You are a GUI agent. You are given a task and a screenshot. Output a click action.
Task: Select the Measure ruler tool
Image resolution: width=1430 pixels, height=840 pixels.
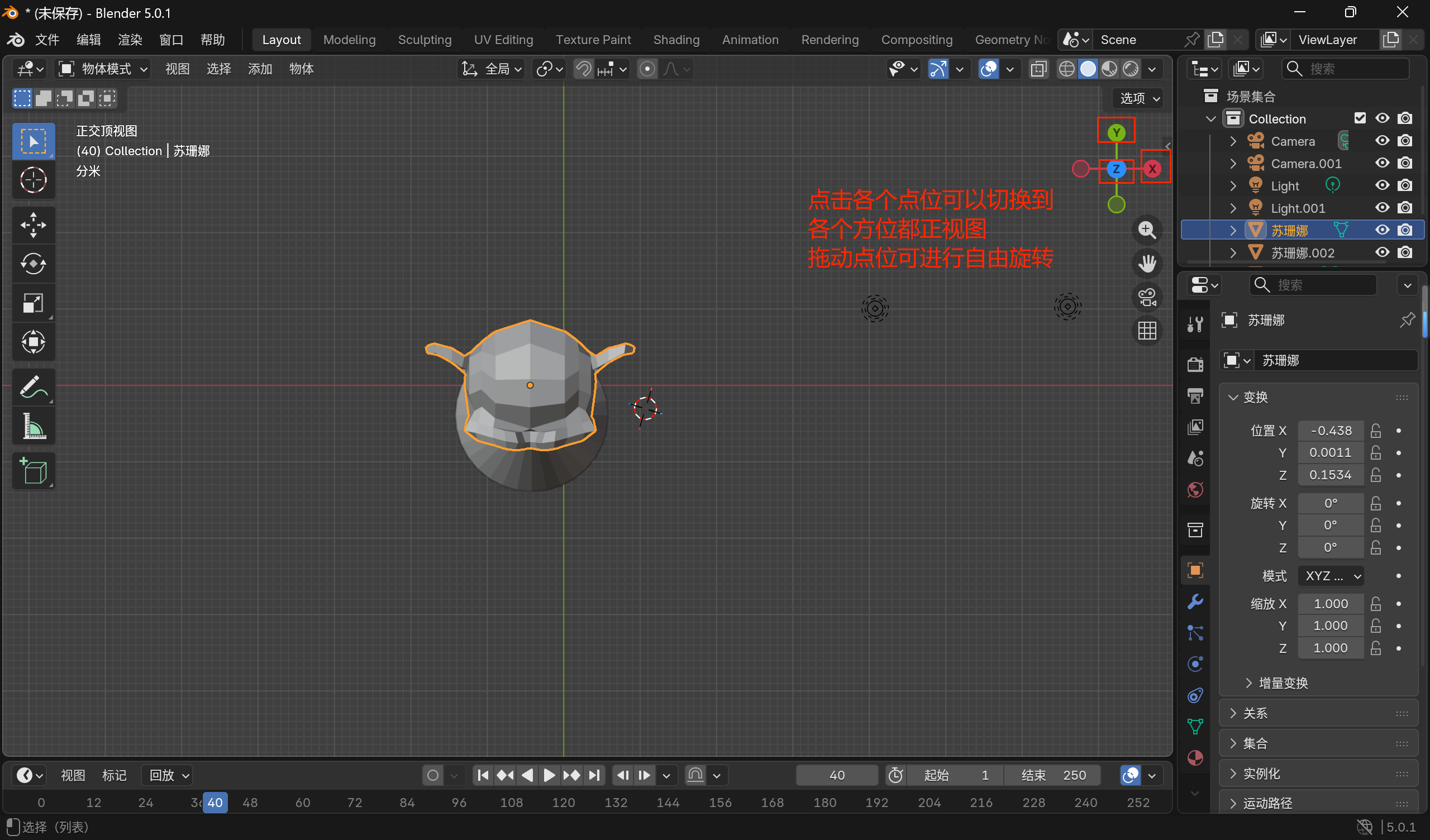[x=33, y=426]
